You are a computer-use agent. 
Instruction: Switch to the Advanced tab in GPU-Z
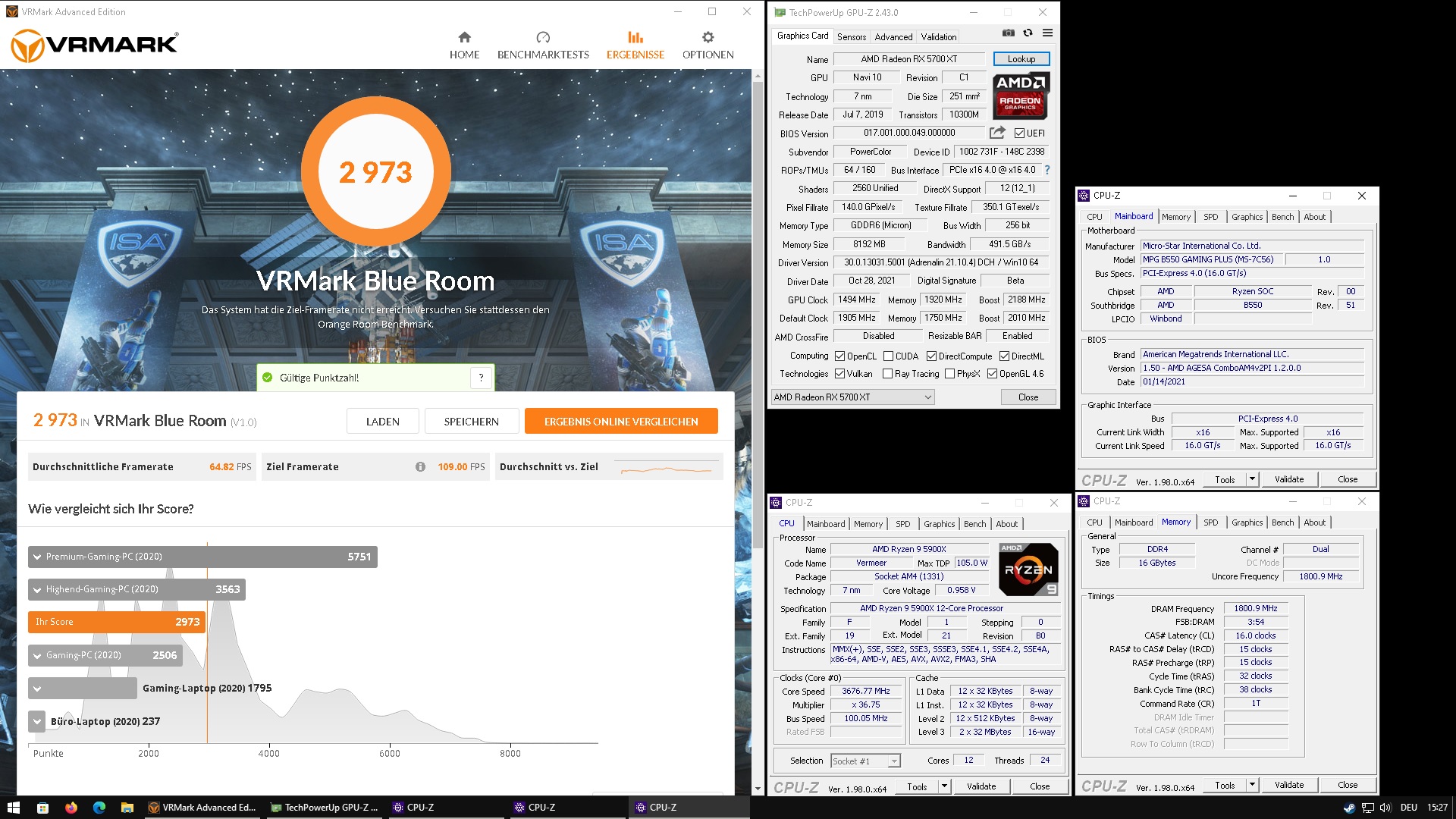pyautogui.click(x=893, y=37)
